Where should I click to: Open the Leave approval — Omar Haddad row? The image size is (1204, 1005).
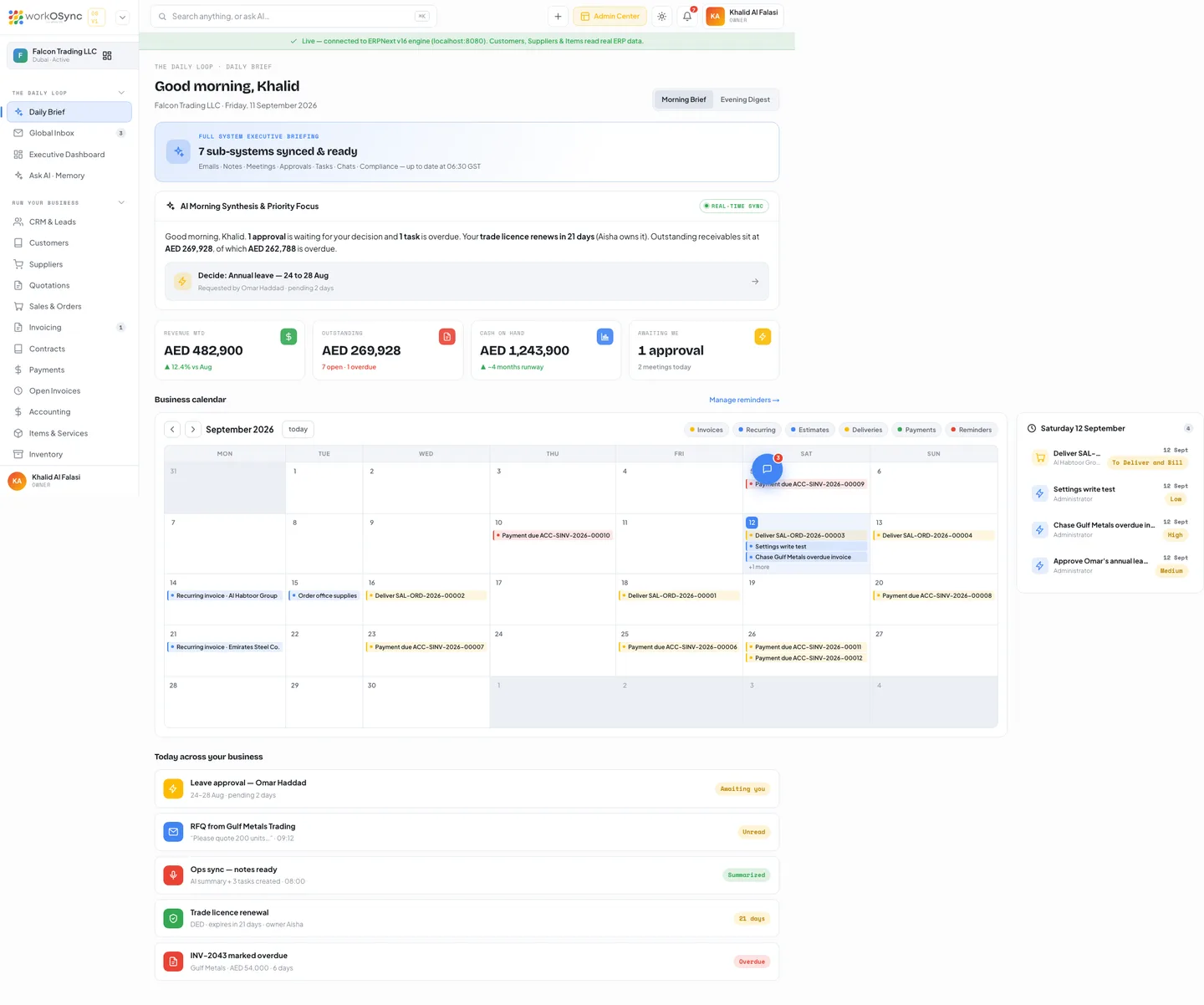tap(467, 788)
